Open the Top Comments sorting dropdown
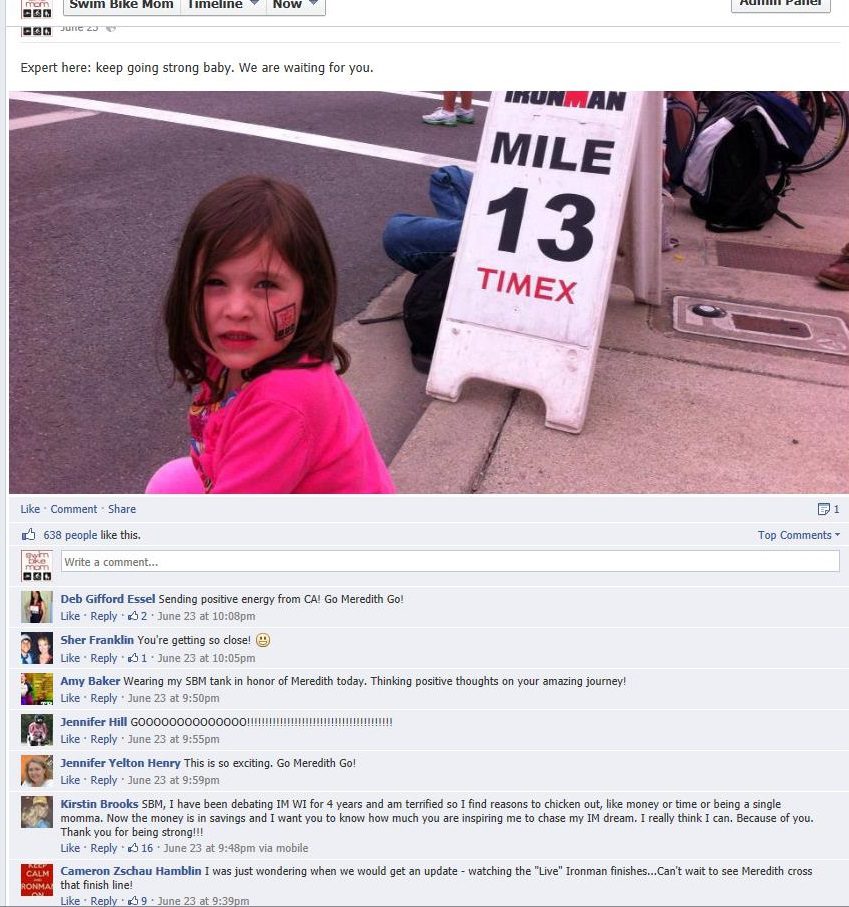This screenshot has height=907, width=849. [x=799, y=535]
